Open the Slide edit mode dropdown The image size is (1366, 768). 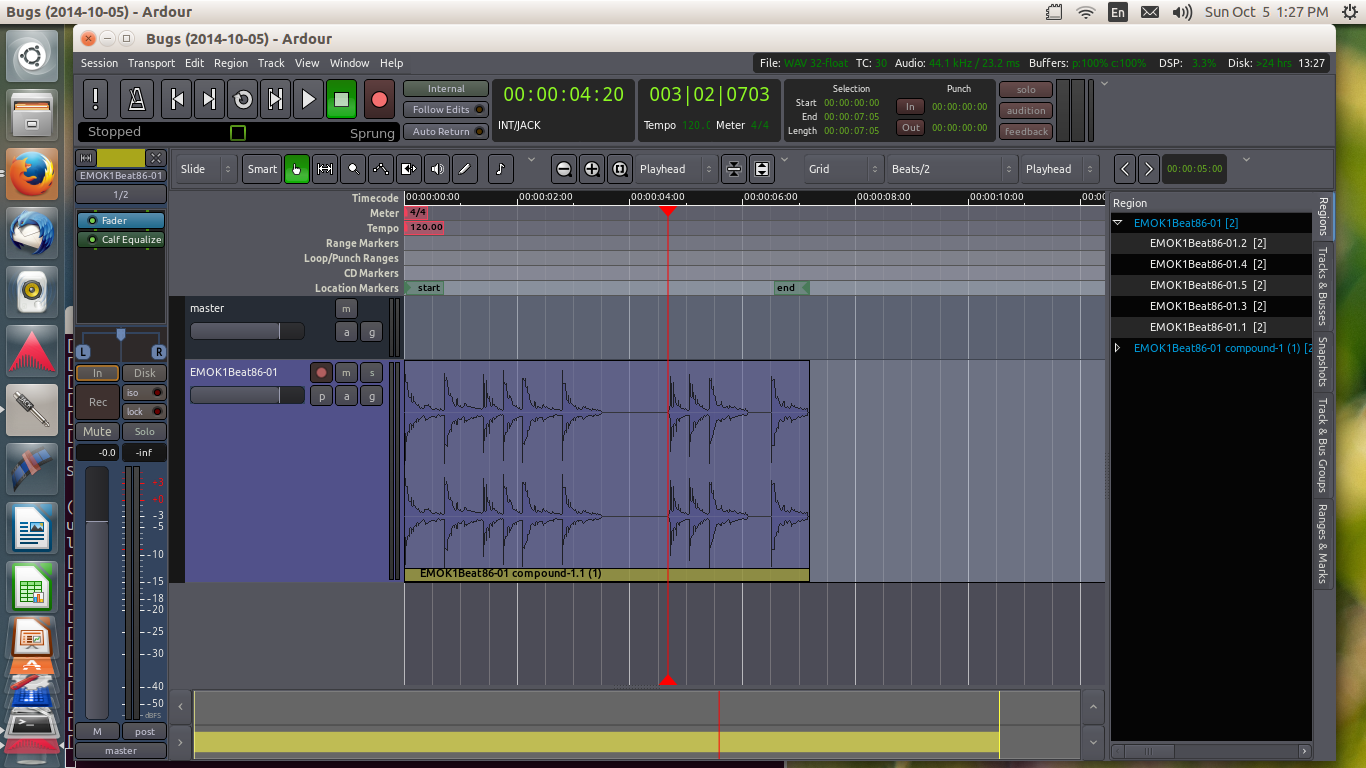coord(206,169)
